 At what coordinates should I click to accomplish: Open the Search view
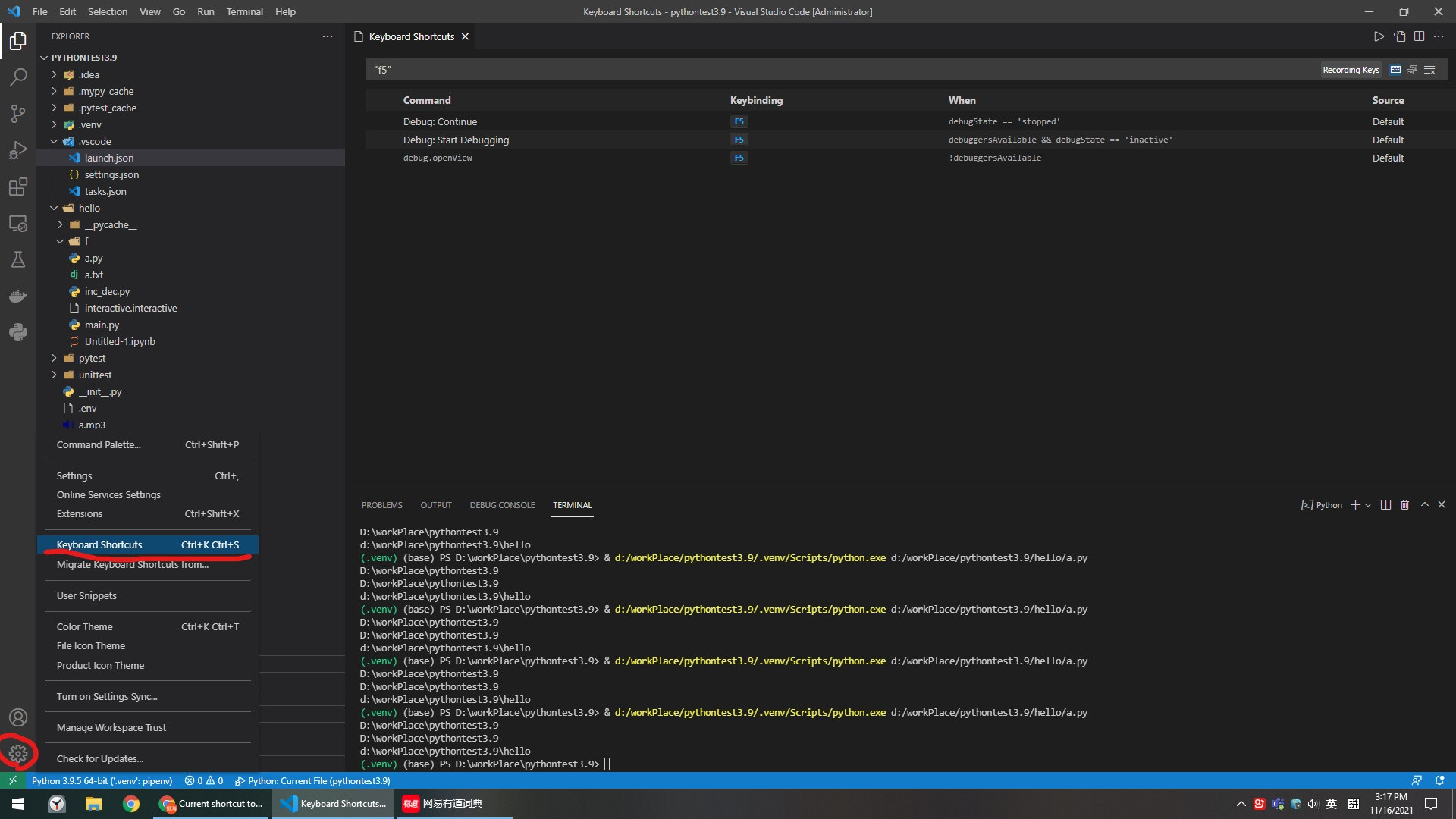tap(18, 77)
